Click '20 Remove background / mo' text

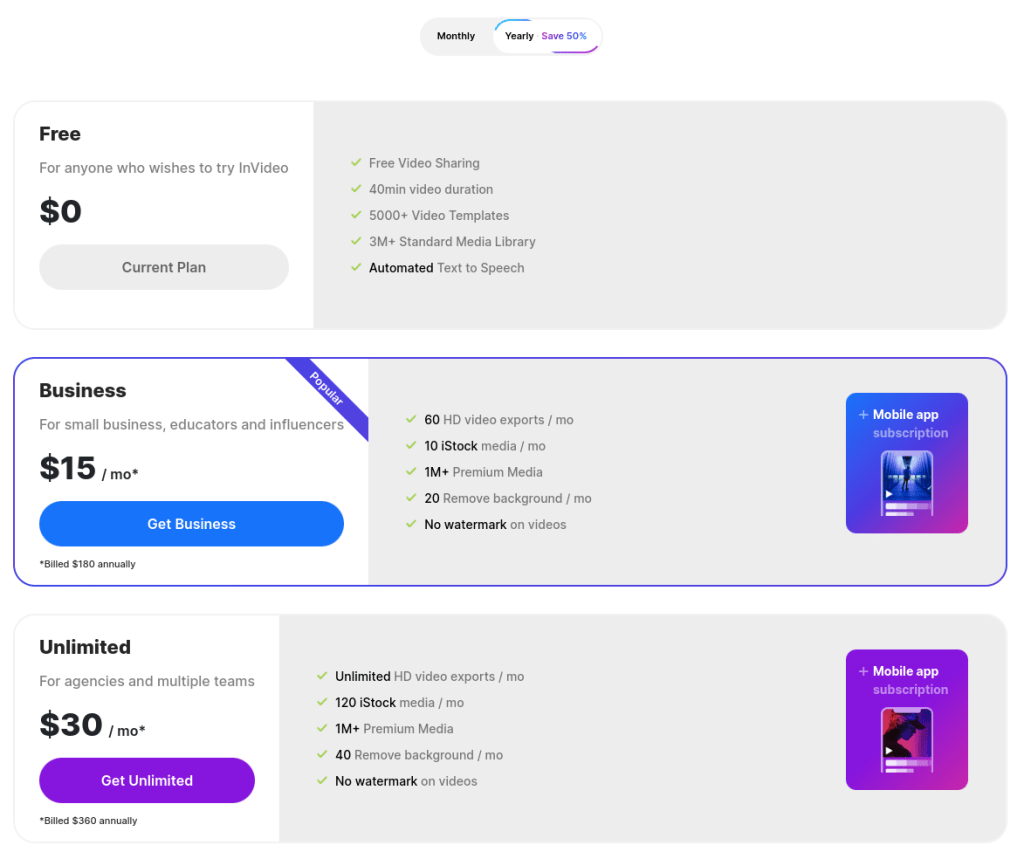pyautogui.click(x=508, y=498)
